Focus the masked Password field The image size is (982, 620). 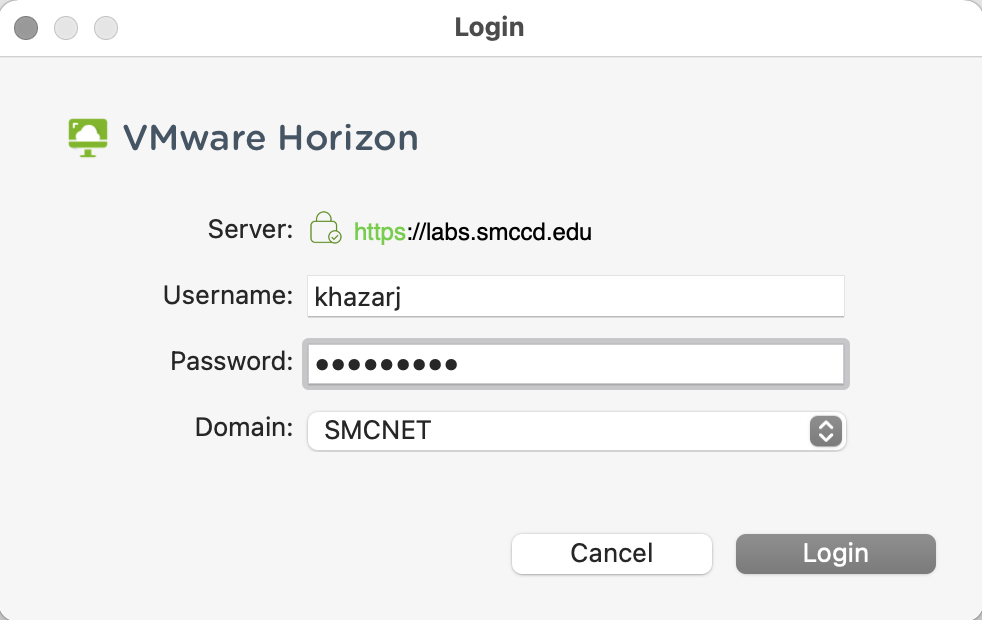(x=576, y=364)
